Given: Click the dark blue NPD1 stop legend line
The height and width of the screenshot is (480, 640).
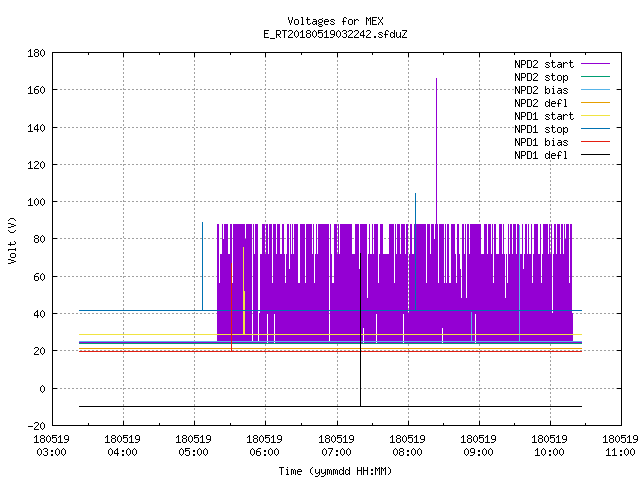Looking at the screenshot, I should point(595,129).
